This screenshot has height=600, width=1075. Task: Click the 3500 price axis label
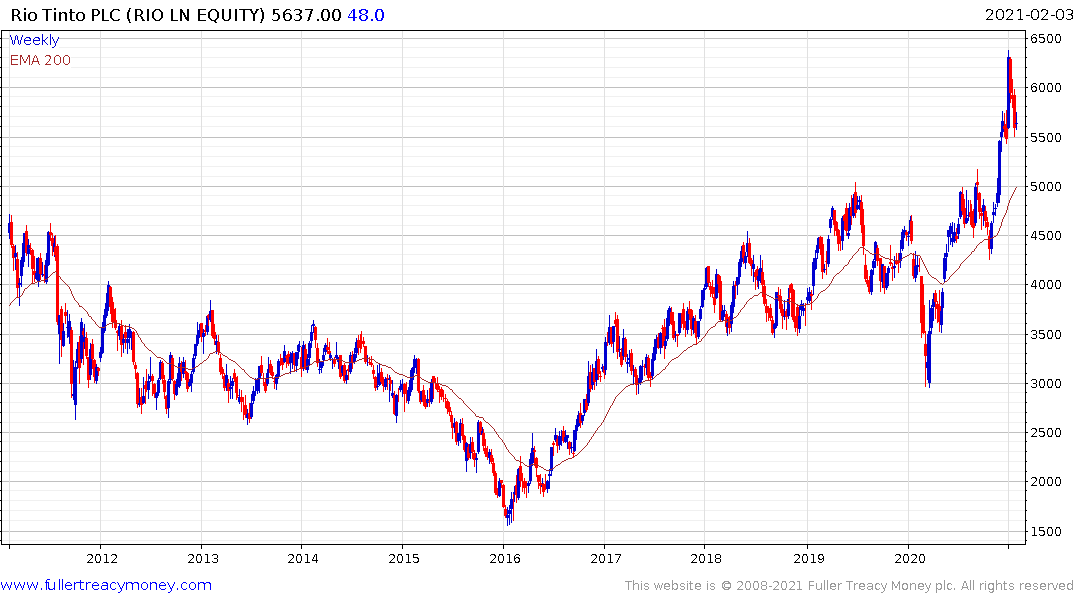click(x=1046, y=335)
